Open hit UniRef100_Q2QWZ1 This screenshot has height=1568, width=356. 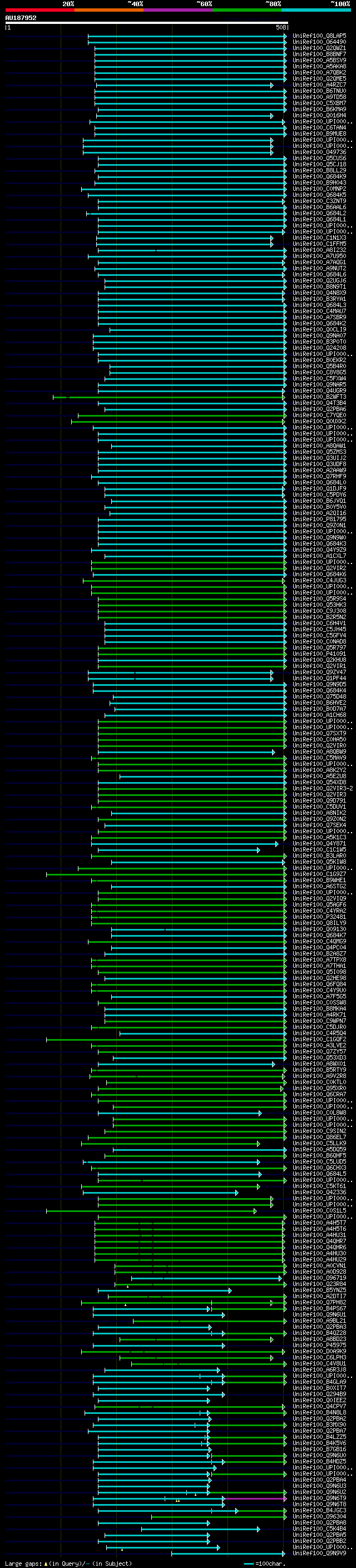click(319, 49)
